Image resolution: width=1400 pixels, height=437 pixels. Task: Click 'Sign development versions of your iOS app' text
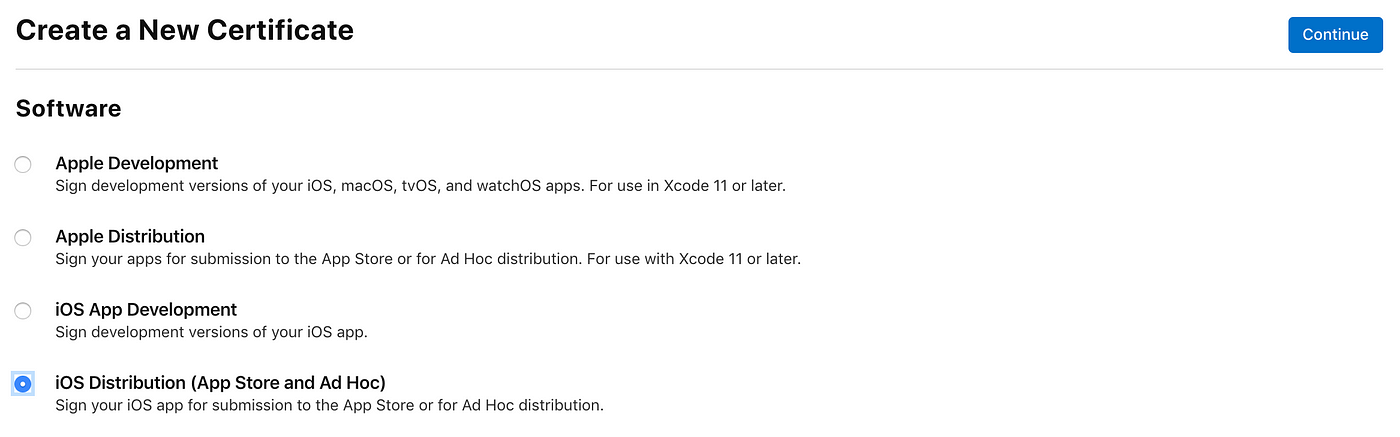(212, 332)
